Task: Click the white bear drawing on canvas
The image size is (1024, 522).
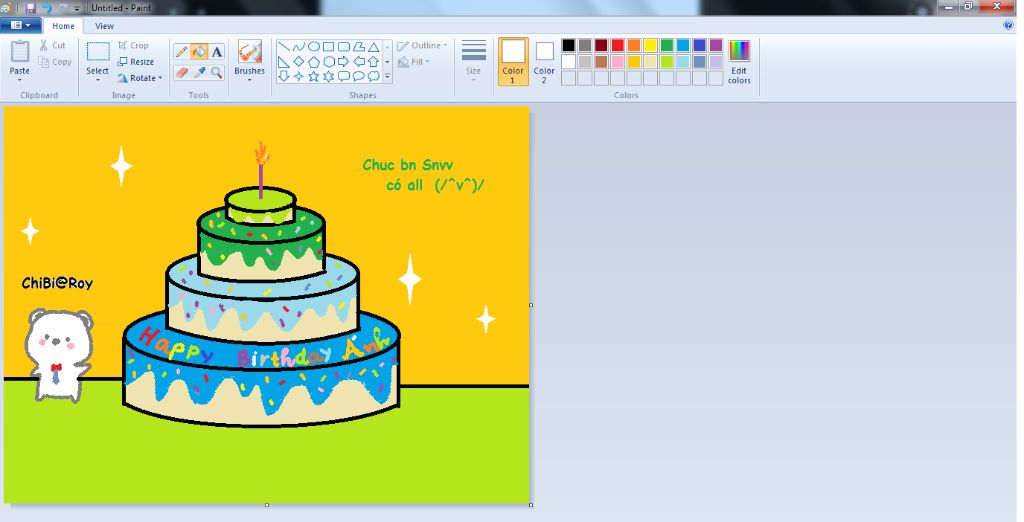Action: [x=59, y=355]
